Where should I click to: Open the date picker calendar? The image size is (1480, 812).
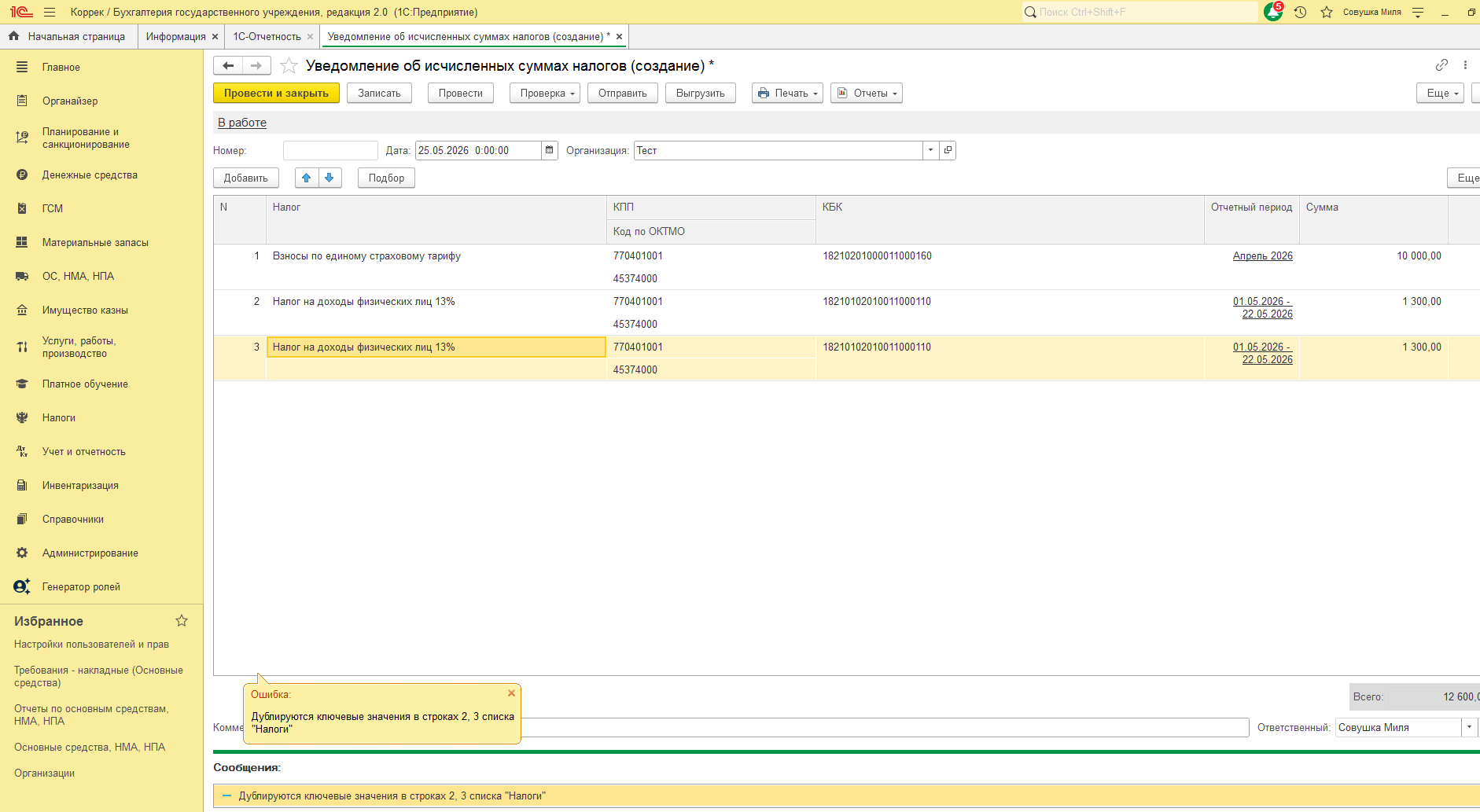coord(550,150)
